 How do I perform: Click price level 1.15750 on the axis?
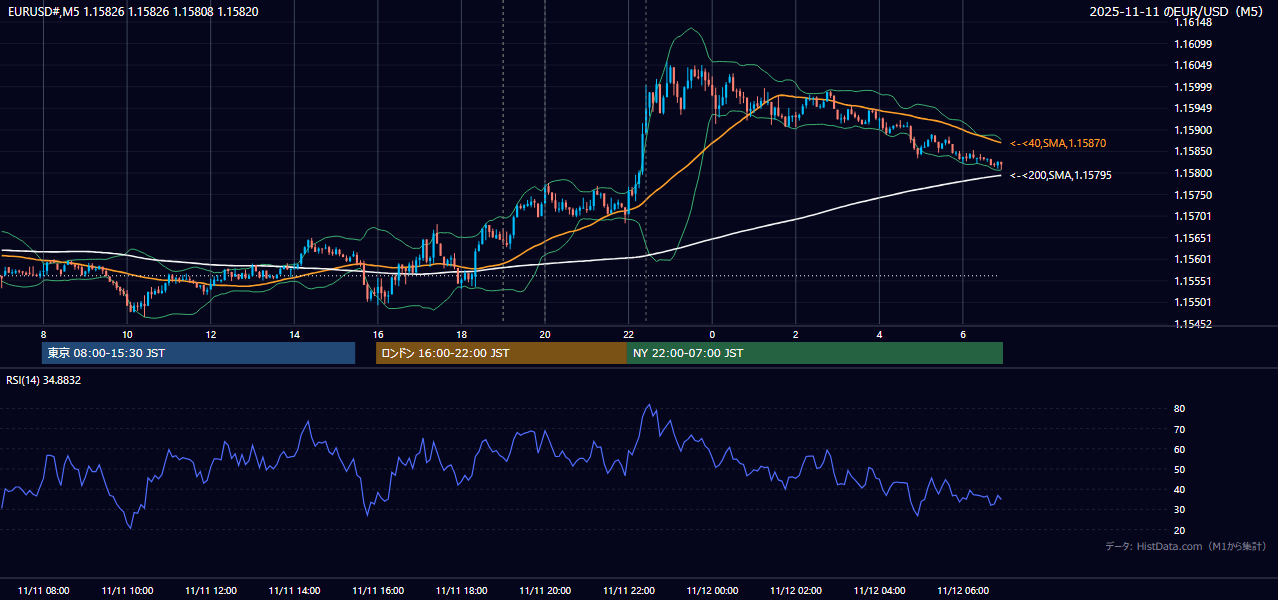point(1193,195)
